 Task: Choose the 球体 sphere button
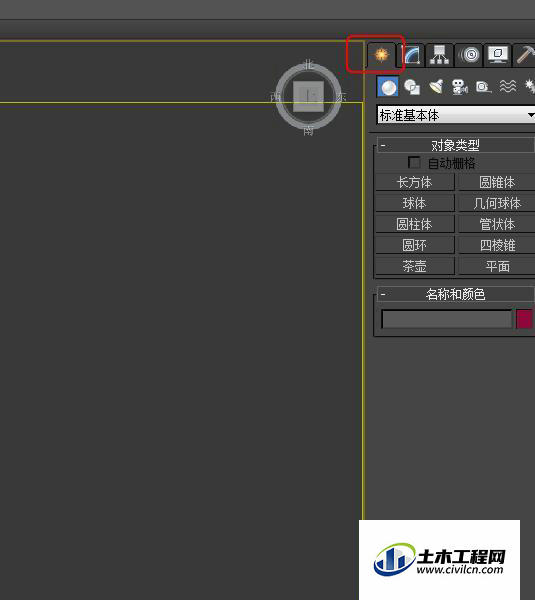click(415, 203)
